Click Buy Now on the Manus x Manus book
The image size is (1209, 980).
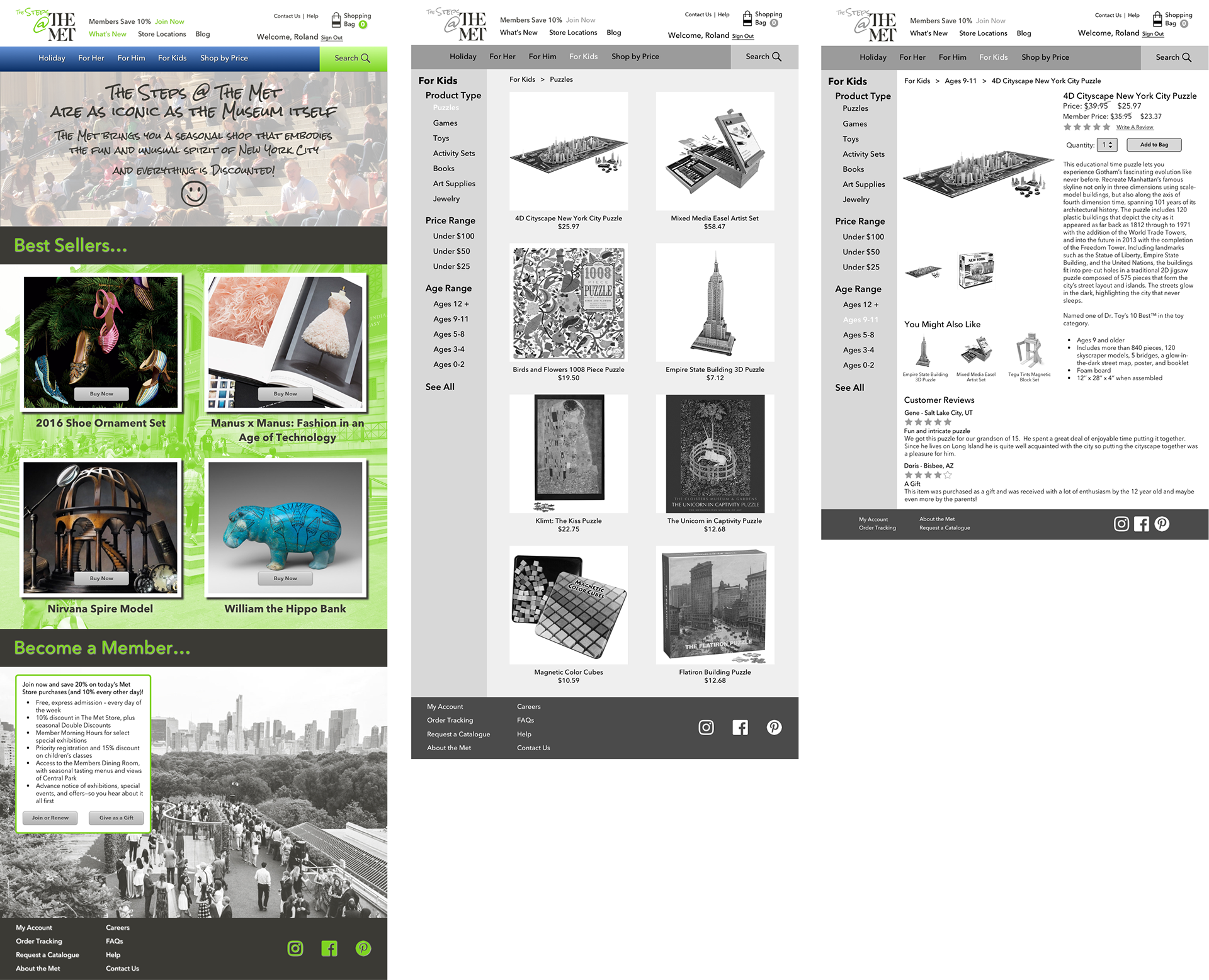tap(285, 394)
